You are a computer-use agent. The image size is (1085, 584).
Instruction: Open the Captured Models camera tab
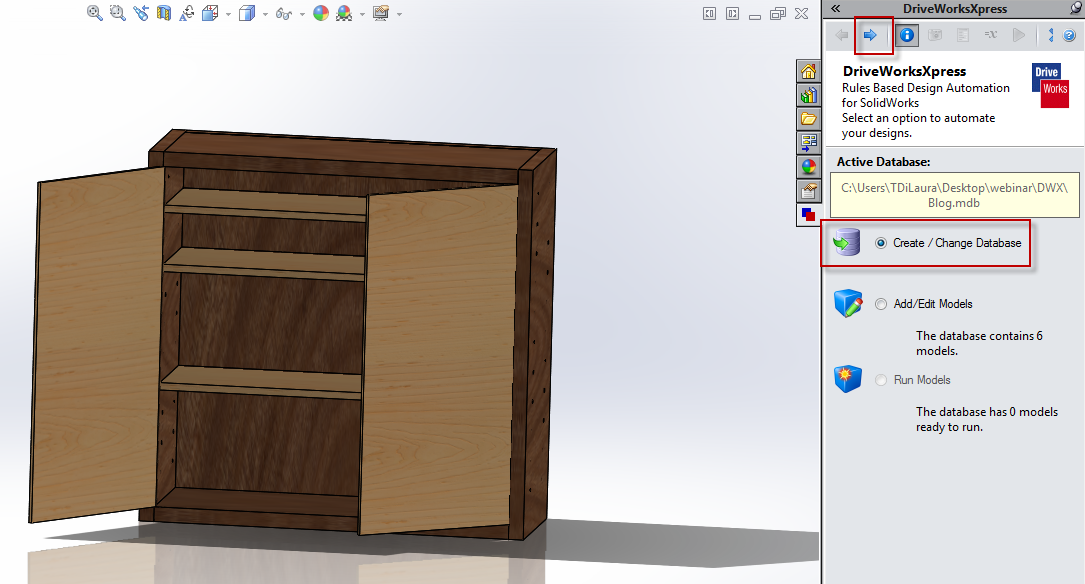click(x=935, y=35)
